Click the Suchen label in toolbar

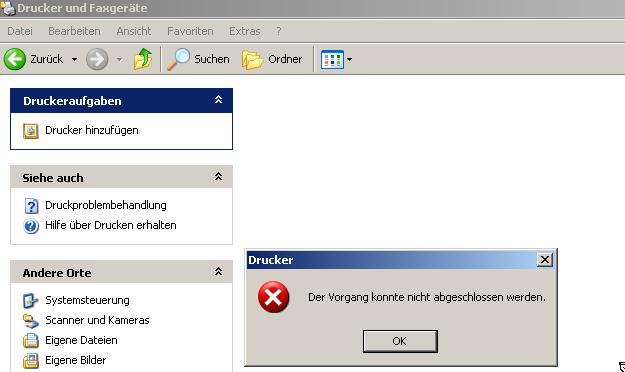[212, 59]
